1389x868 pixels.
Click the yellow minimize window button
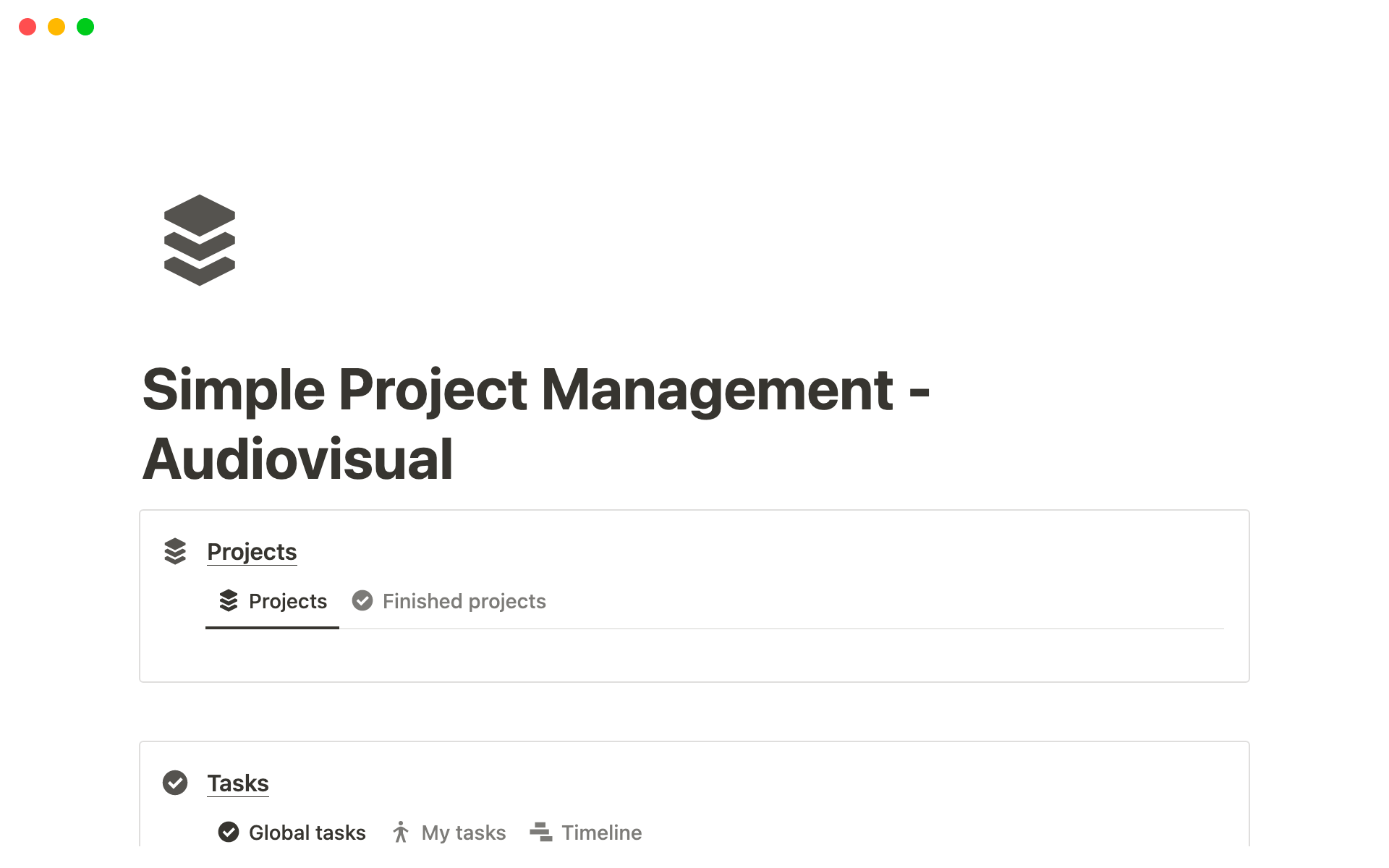[56, 27]
